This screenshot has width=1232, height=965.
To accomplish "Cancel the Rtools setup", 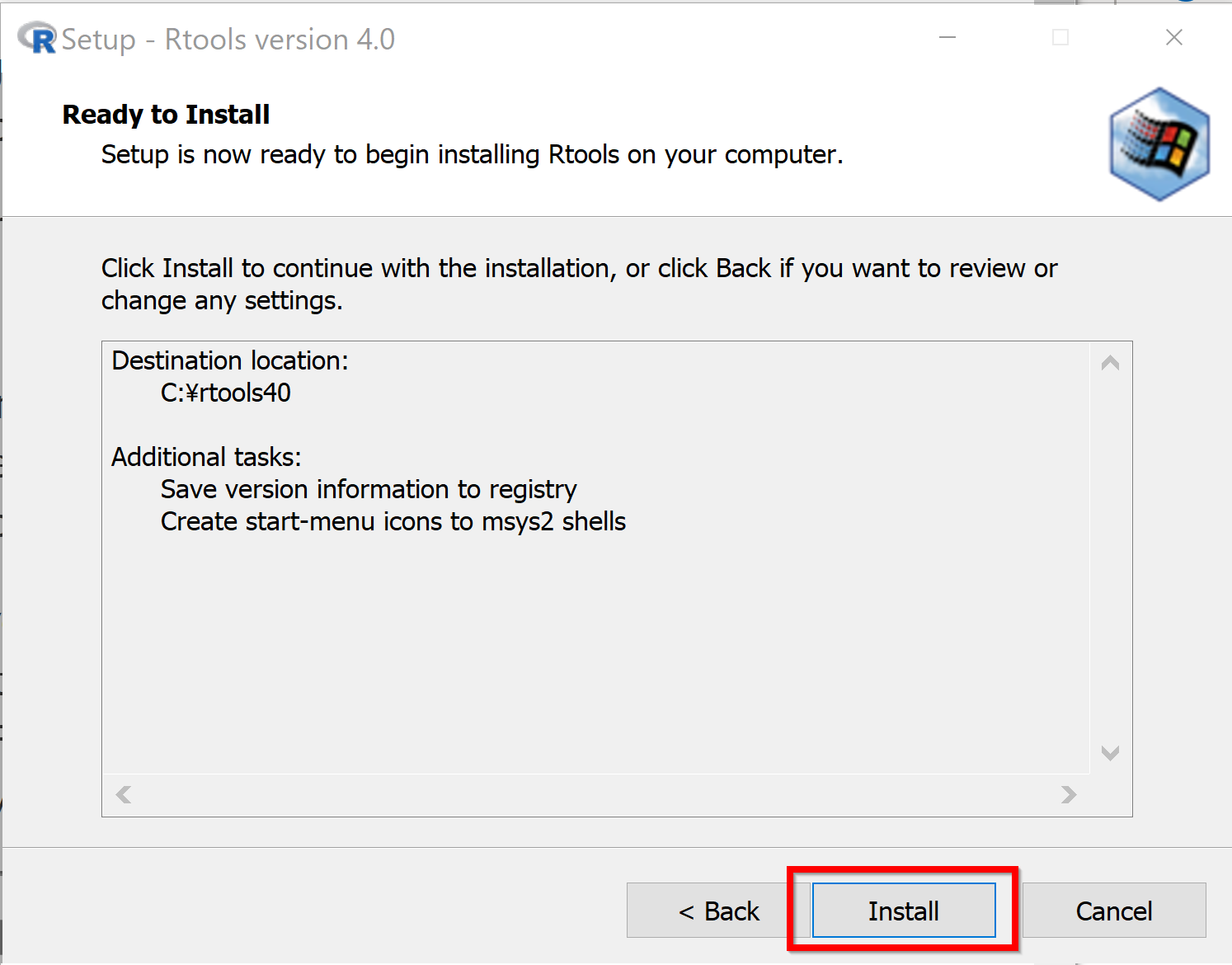I will point(1113,911).
